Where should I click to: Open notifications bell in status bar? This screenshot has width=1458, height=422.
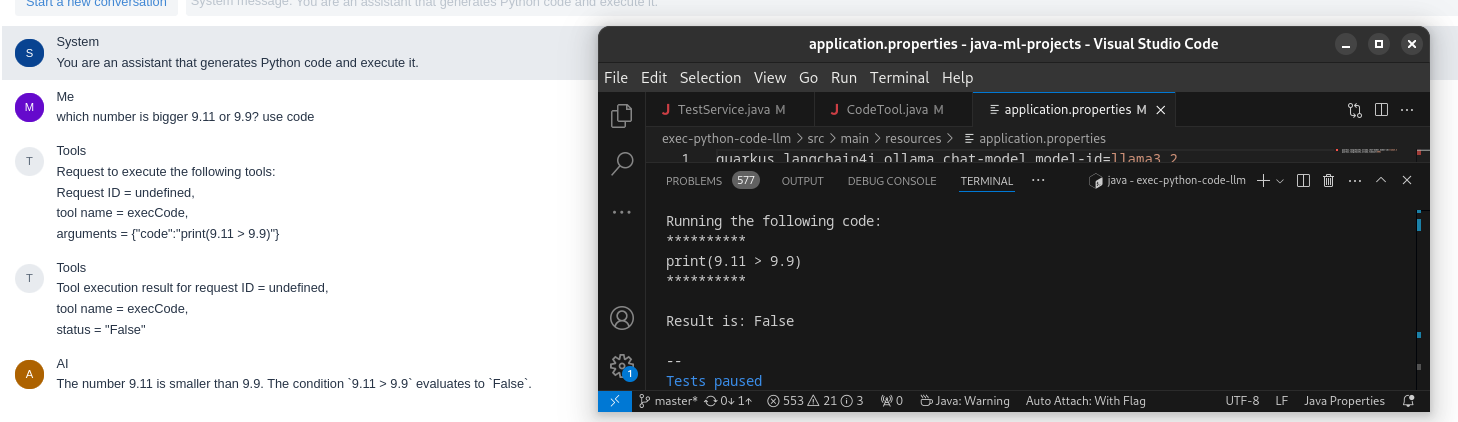pyautogui.click(x=1408, y=401)
